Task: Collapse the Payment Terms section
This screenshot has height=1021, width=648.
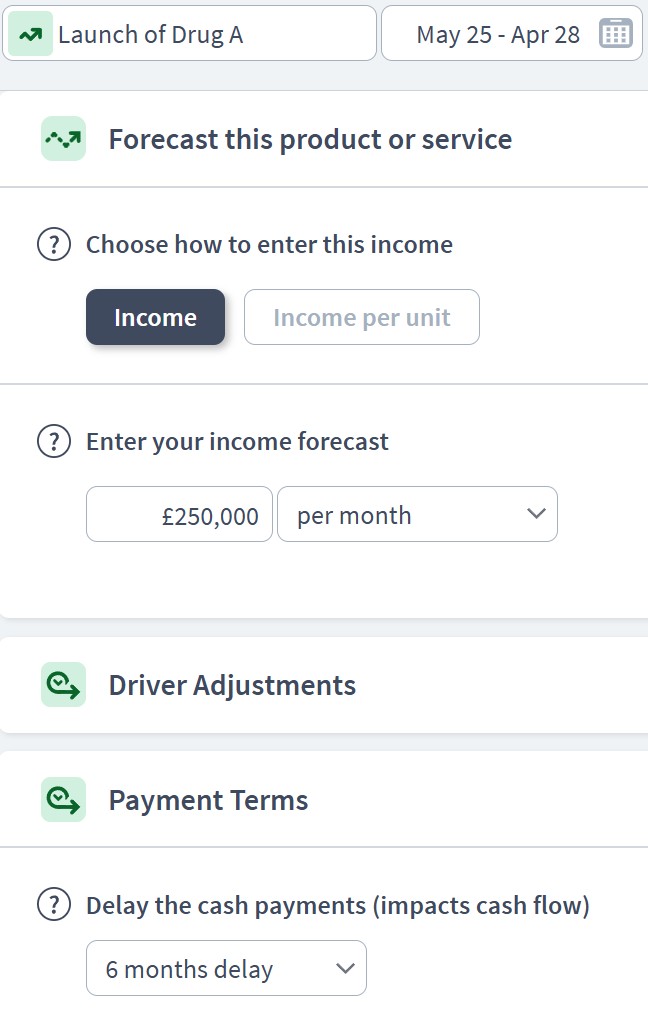Action: coord(324,800)
